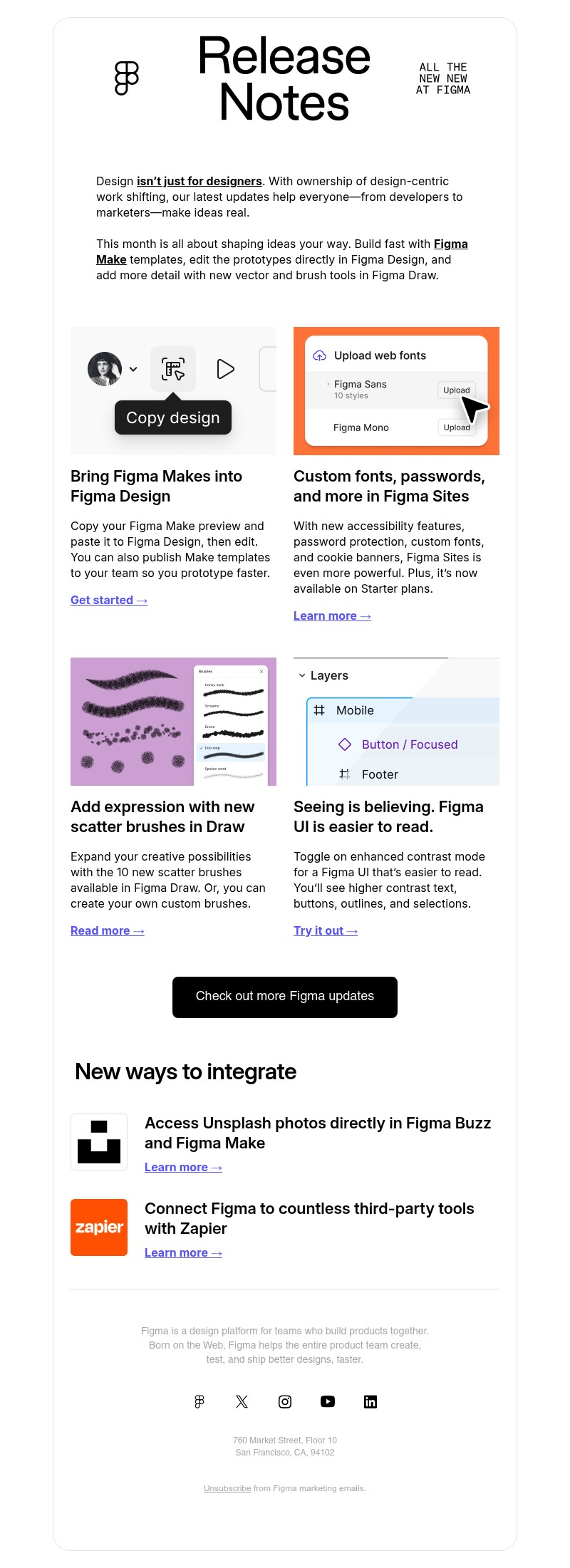Viewport: 570px width, 1568px height.
Task: Open the Read more link about scatter brushes
Action: 107,930
